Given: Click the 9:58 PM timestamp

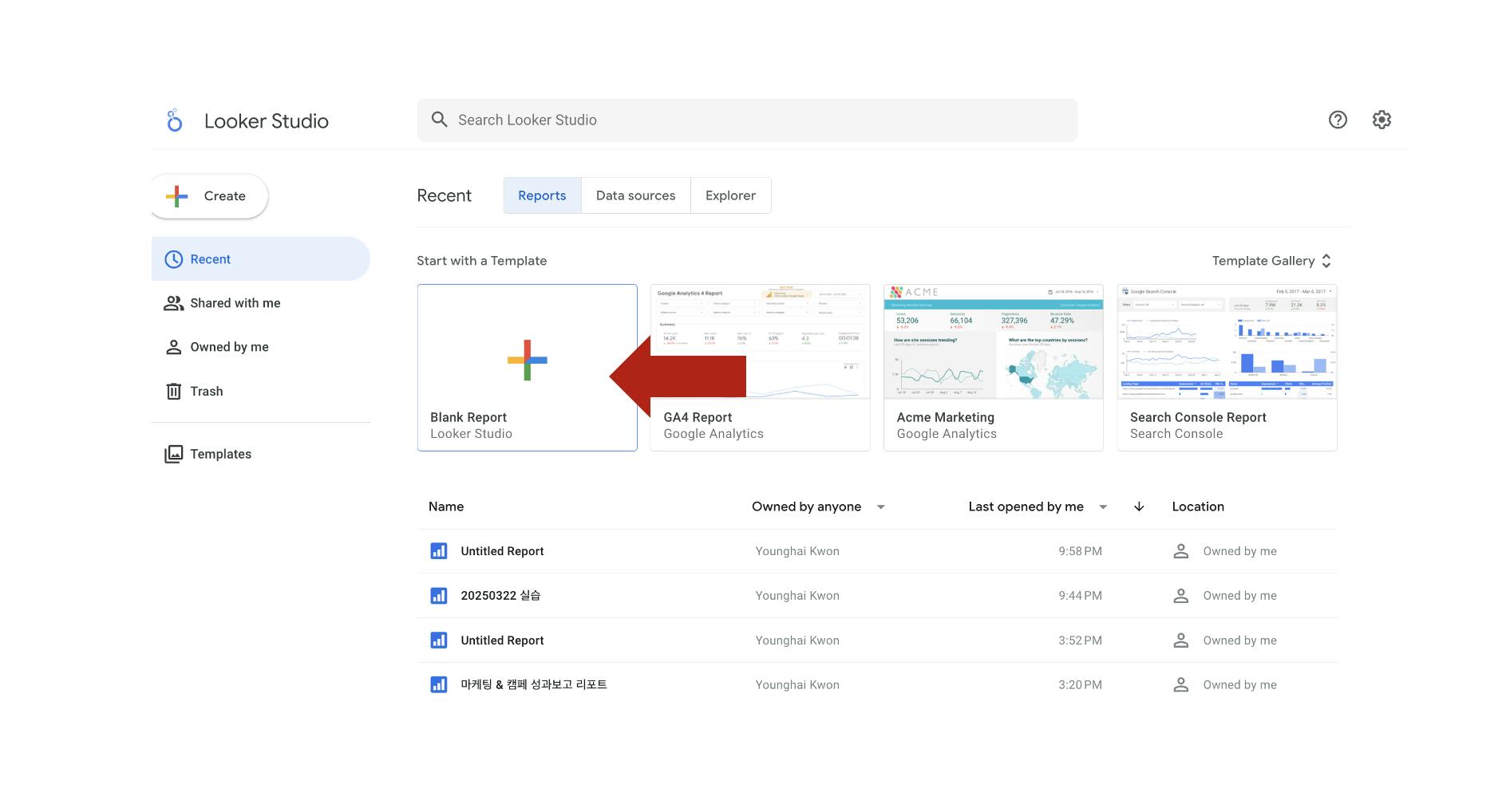Looking at the screenshot, I should [1080, 551].
